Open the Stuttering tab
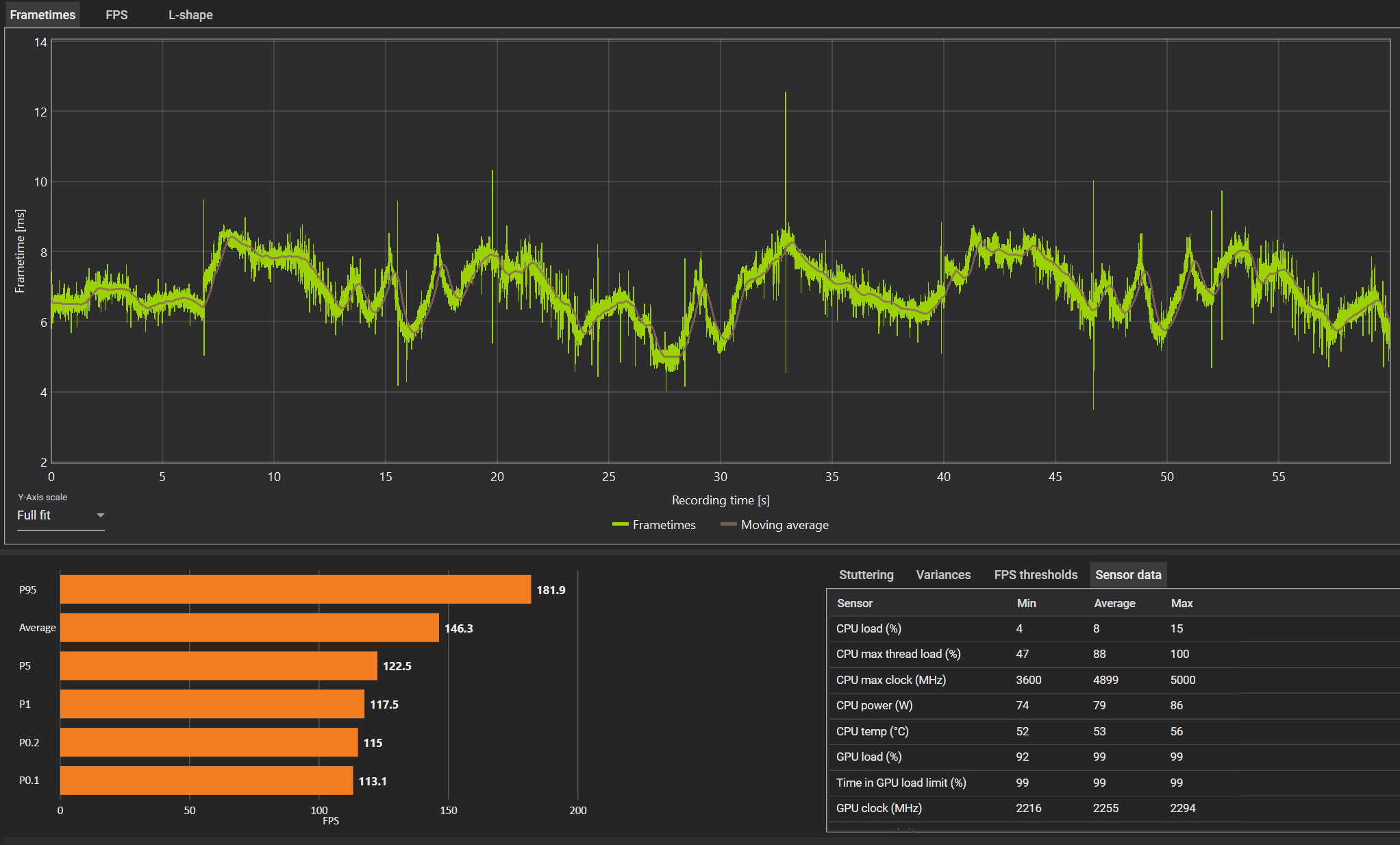This screenshot has height=845, width=1400. 866,575
